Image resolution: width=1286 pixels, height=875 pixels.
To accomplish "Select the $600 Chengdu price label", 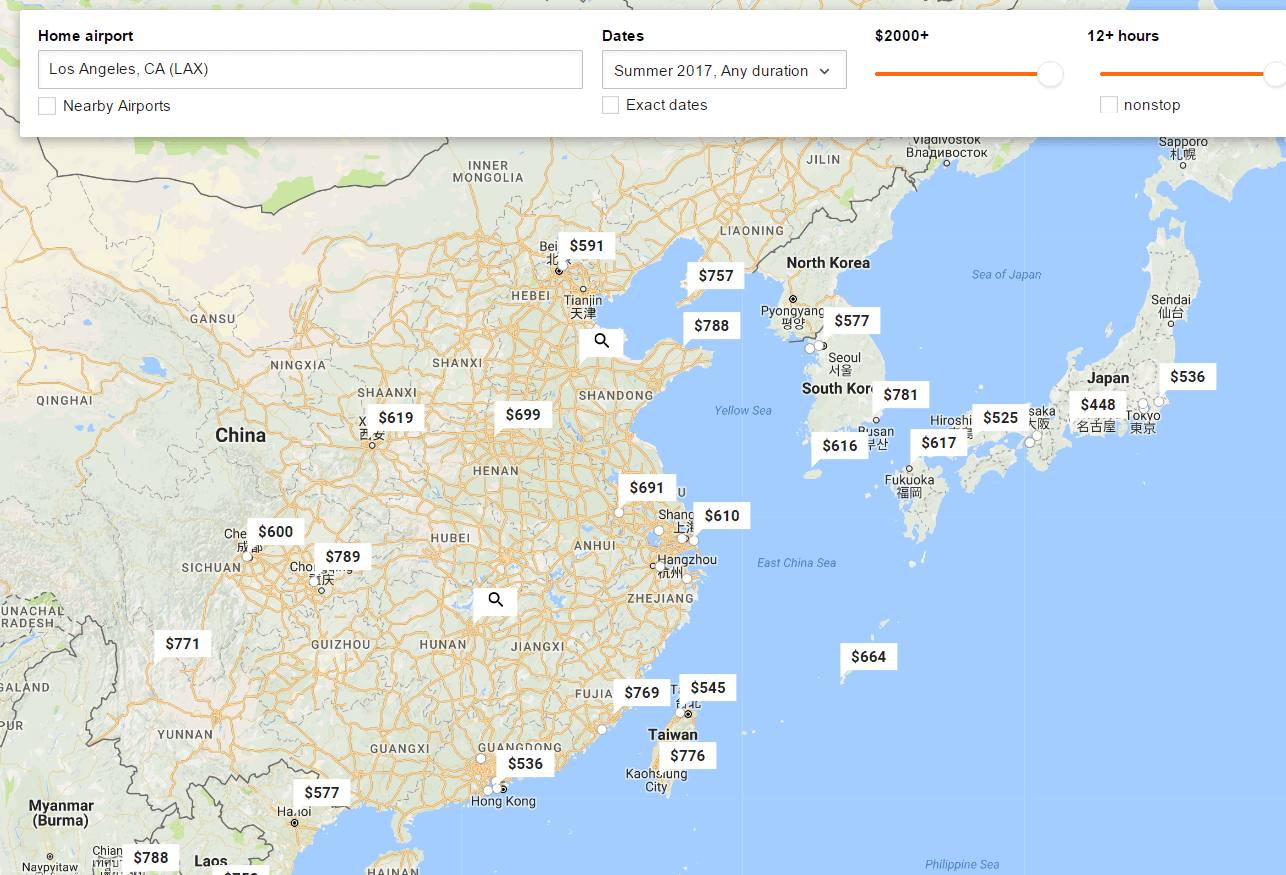I will coord(275,532).
